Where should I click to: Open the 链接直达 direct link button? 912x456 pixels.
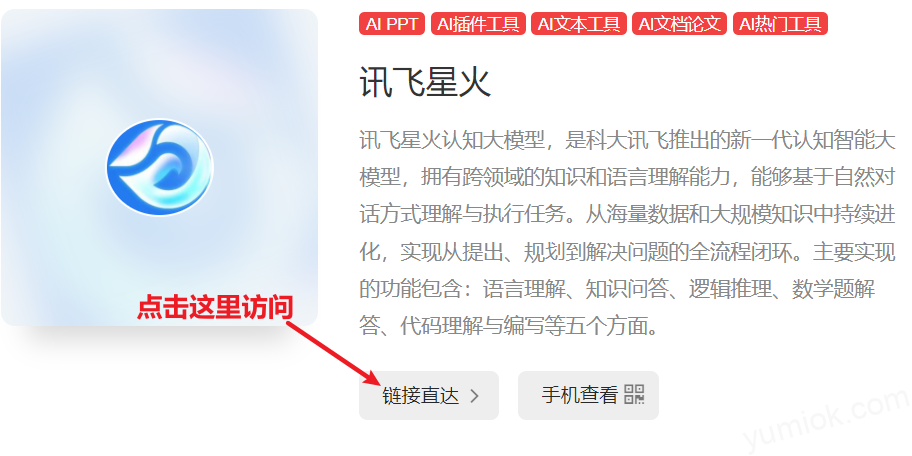[x=429, y=396]
